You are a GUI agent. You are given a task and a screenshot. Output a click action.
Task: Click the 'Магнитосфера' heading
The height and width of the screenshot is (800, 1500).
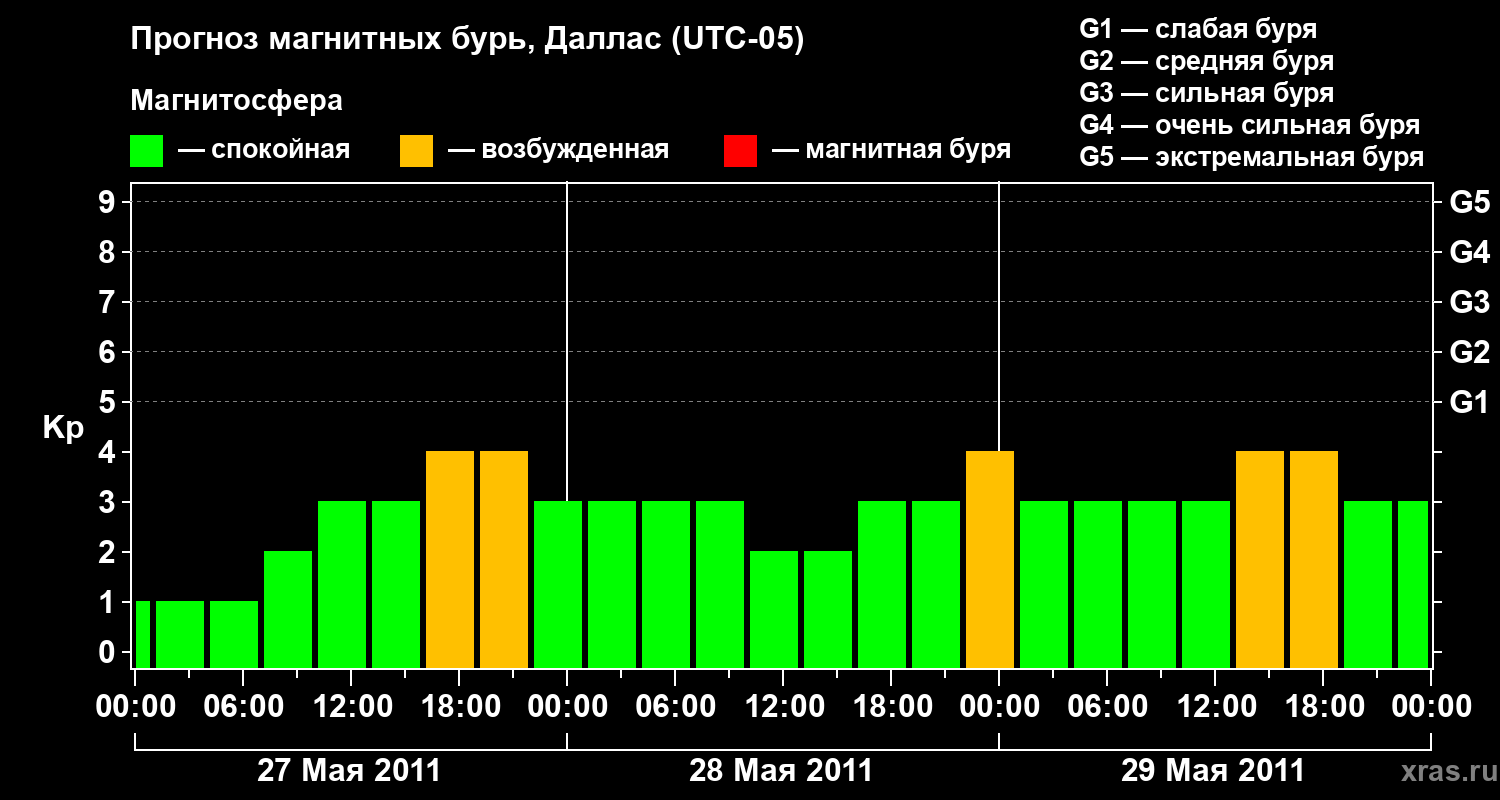pyautogui.click(x=237, y=101)
